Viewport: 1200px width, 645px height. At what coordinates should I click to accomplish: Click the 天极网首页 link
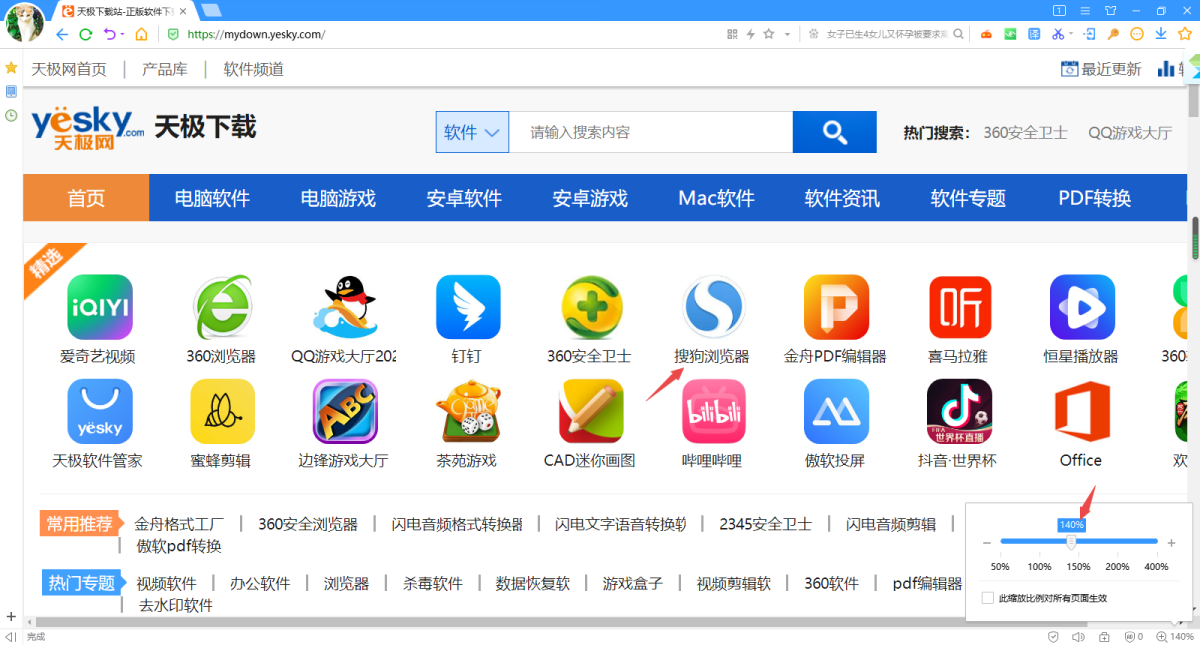click(69, 69)
